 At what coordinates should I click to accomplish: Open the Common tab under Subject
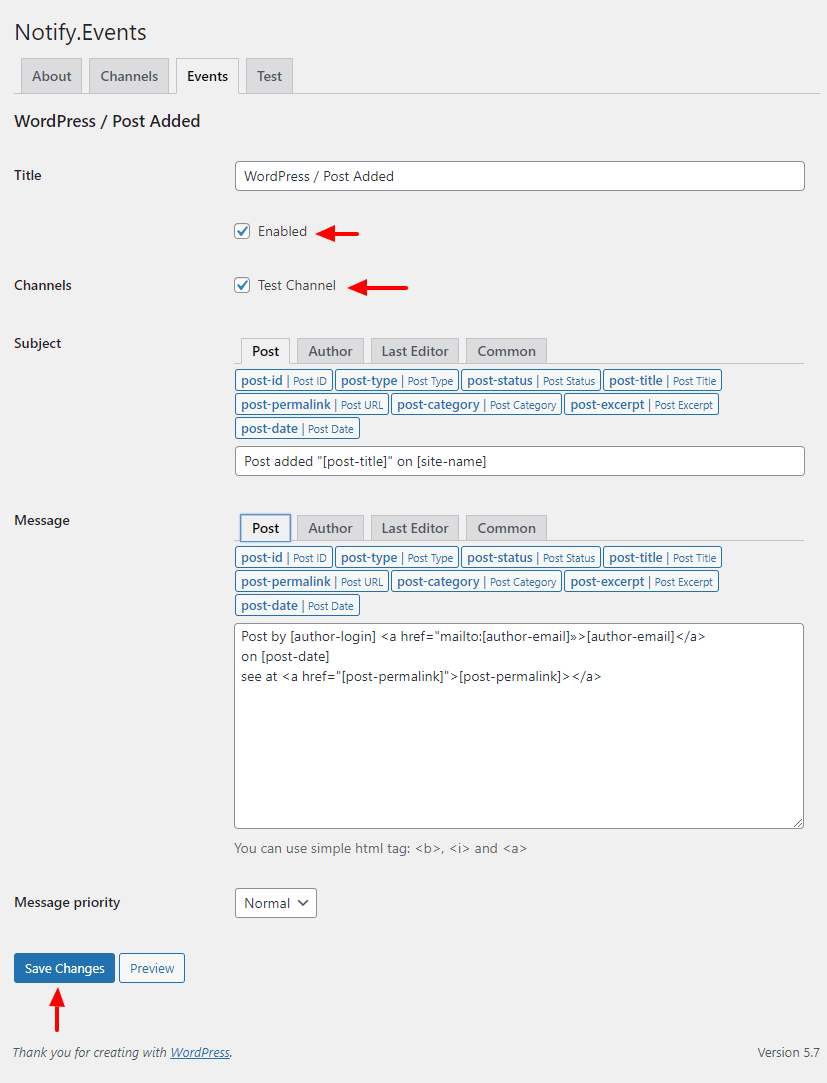pos(506,351)
